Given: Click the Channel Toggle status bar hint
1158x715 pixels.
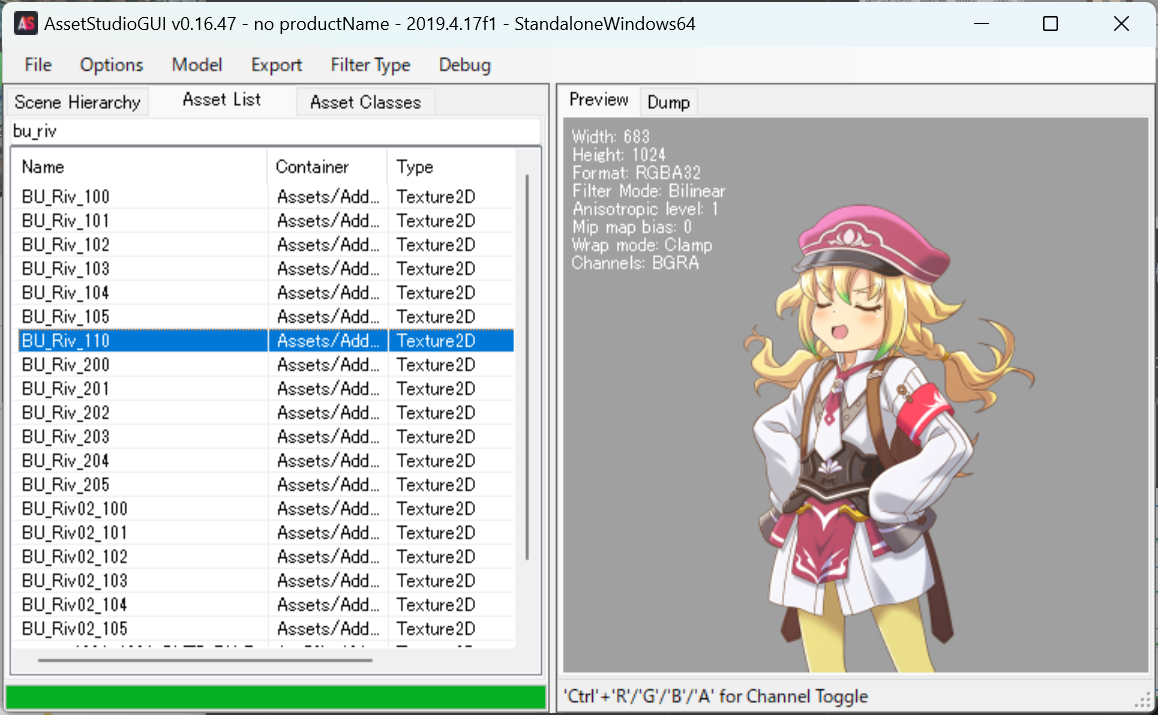Looking at the screenshot, I should pyautogui.click(x=716, y=697).
